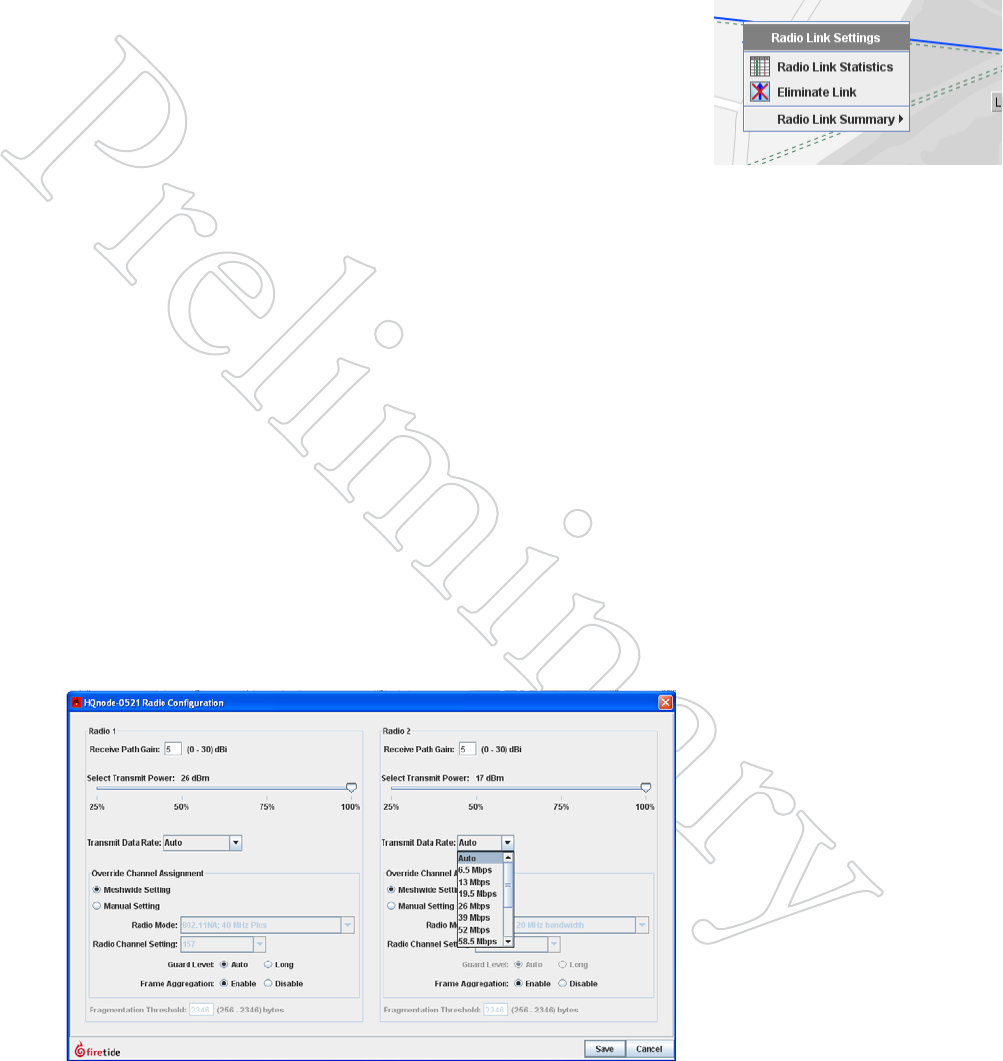Click Radio 1 Fragmentation Threshold field
Image resolution: width=1003 pixels, height=1061 pixels.
click(x=201, y=1010)
